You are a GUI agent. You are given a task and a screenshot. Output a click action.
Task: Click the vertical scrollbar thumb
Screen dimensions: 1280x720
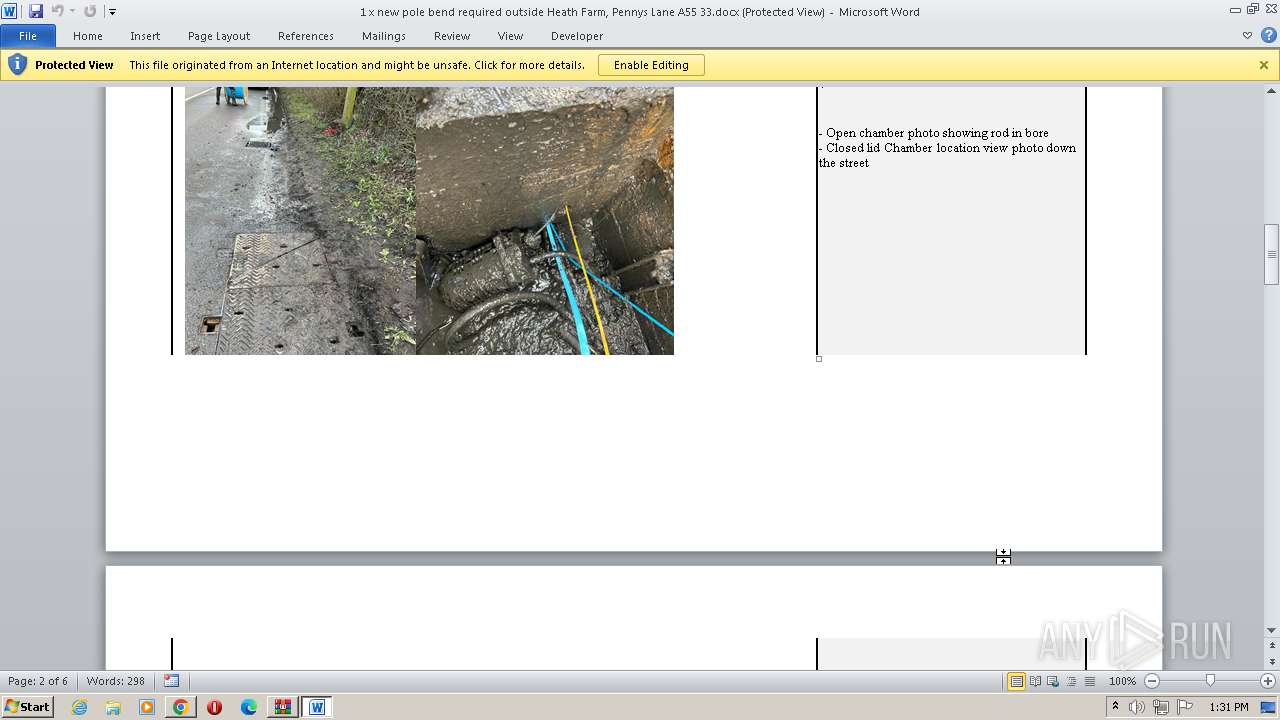click(1272, 256)
